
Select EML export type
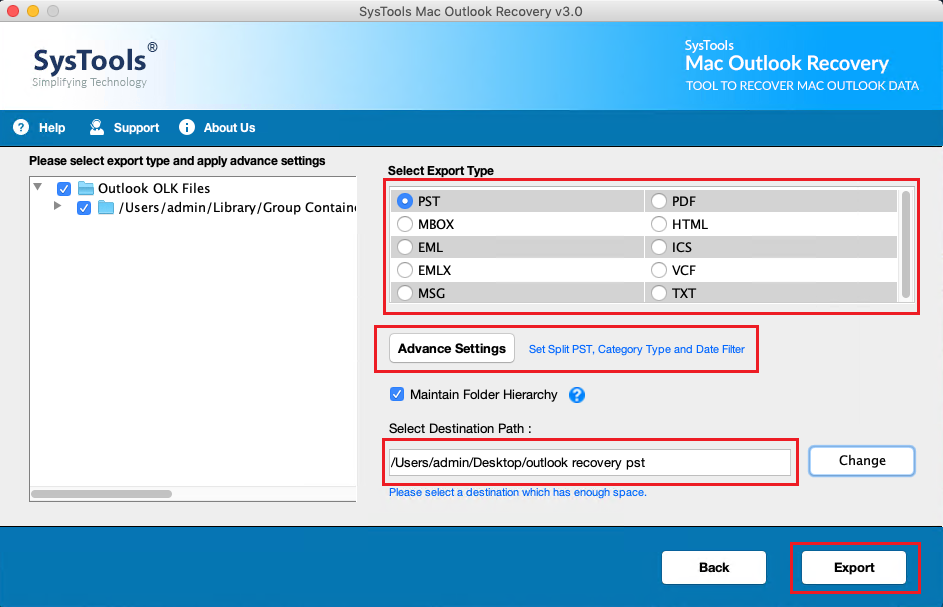(x=405, y=247)
